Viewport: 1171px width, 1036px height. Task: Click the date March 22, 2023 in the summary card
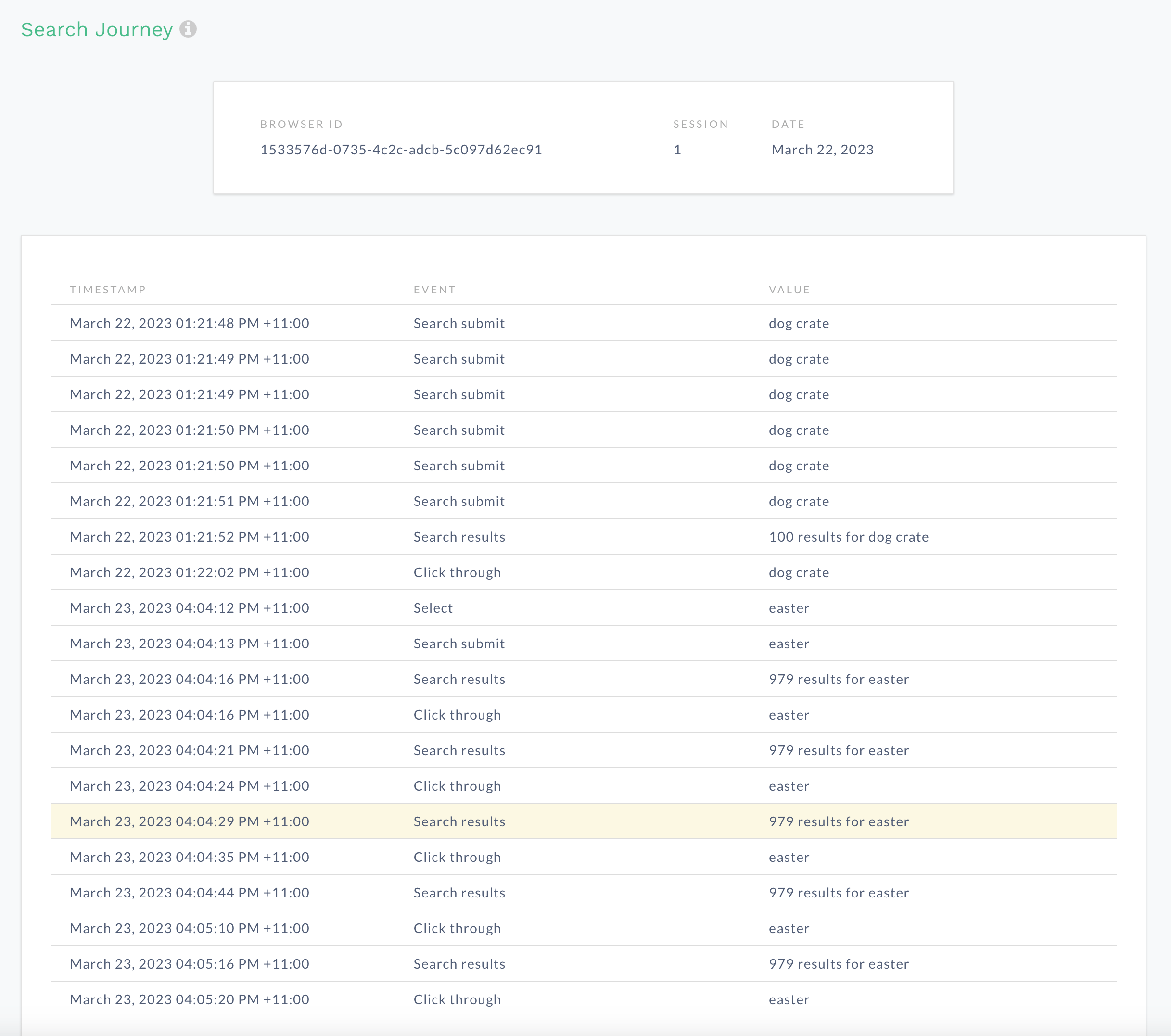(822, 150)
